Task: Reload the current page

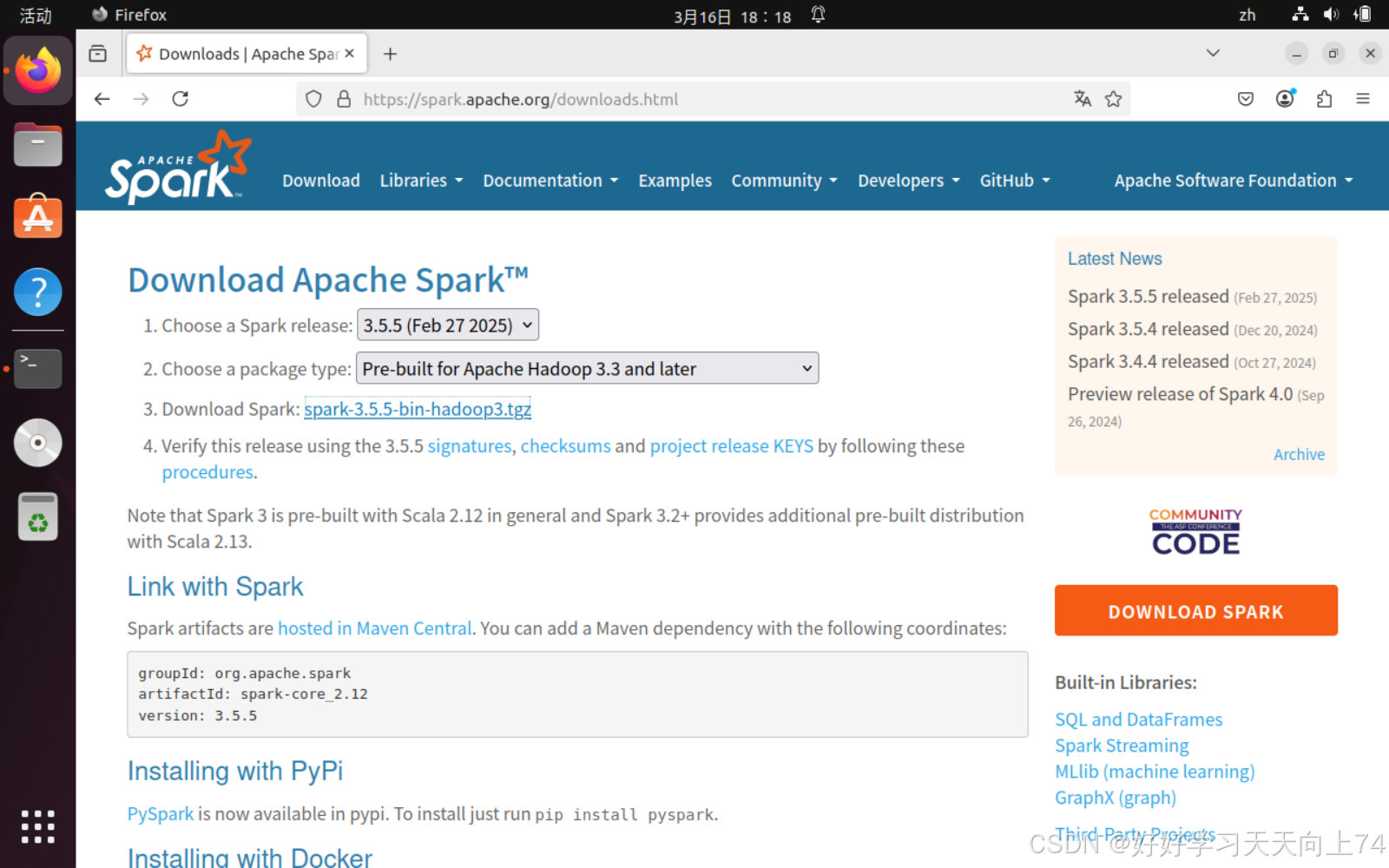Action: (x=180, y=98)
